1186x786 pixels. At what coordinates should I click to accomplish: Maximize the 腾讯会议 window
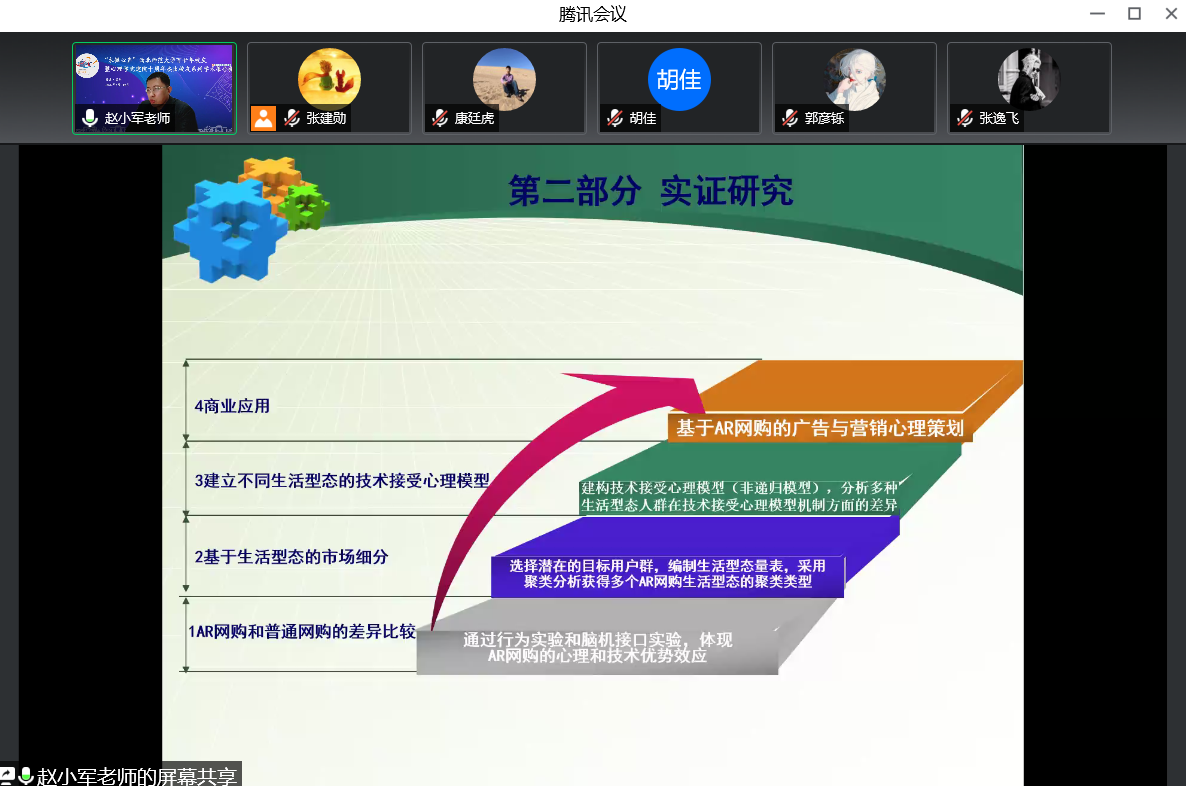click(x=1134, y=14)
